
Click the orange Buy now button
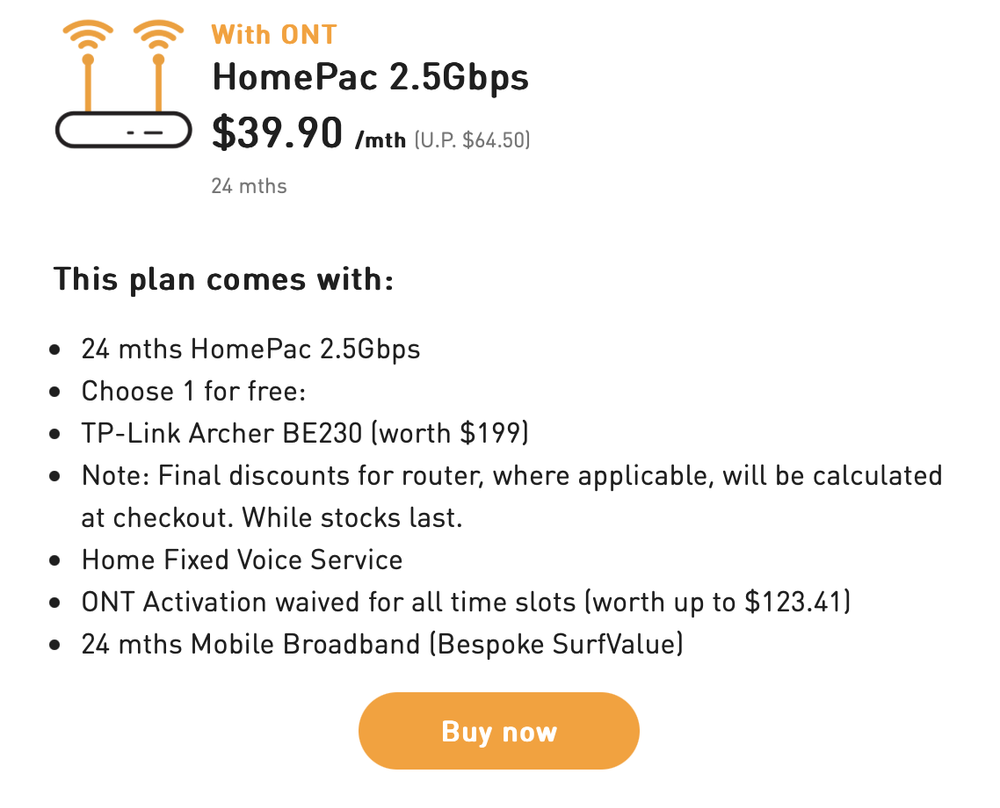[499, 731]
